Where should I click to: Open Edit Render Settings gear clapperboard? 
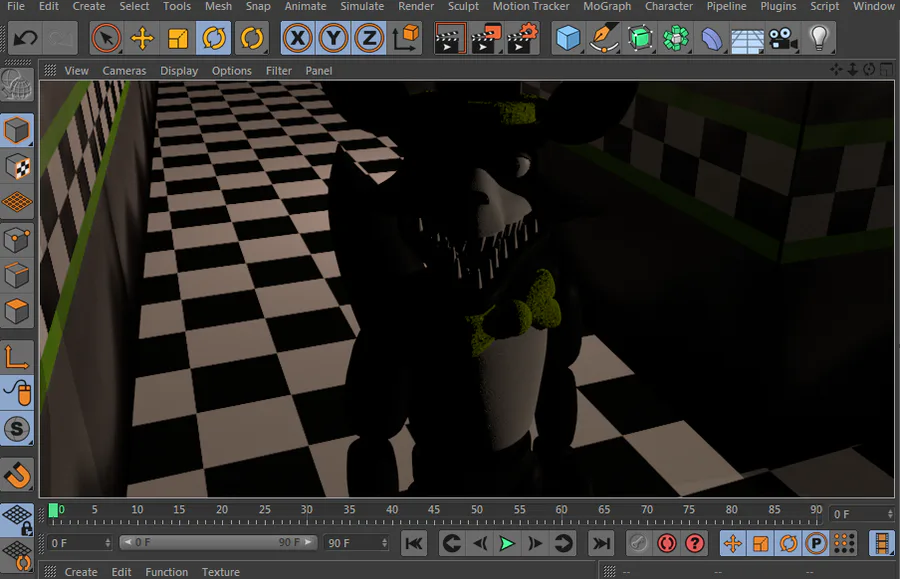522,38
